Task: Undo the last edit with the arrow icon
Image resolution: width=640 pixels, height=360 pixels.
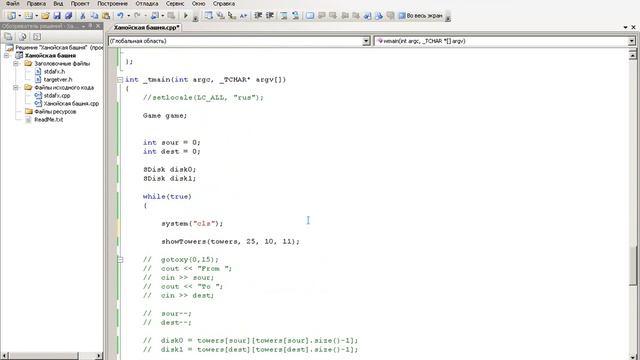Action: (120, 16)
